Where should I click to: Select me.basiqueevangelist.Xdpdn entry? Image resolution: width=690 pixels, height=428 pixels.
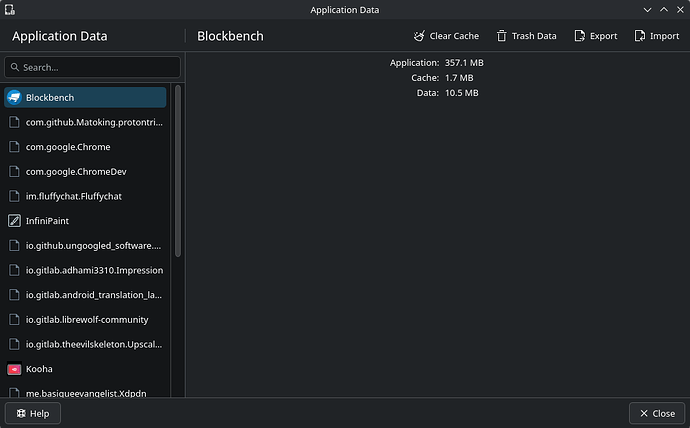(85, 391)
